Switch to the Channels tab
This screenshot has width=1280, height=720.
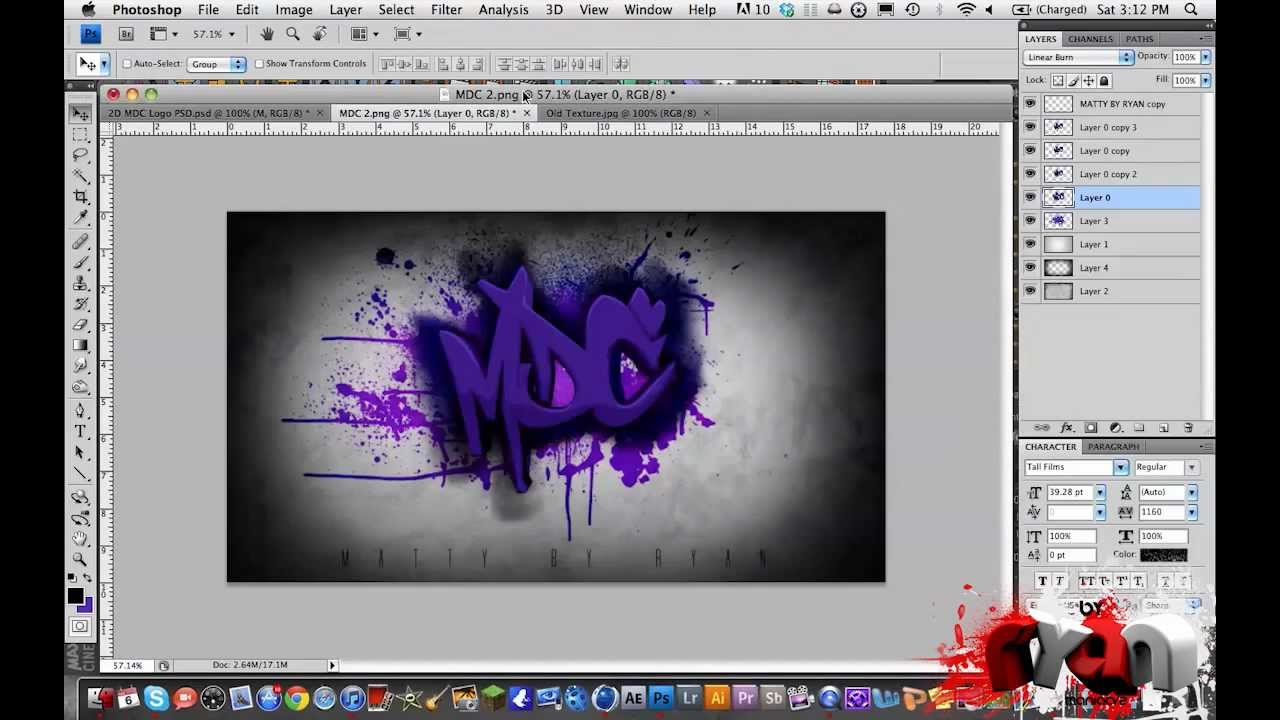(1090, 39)
